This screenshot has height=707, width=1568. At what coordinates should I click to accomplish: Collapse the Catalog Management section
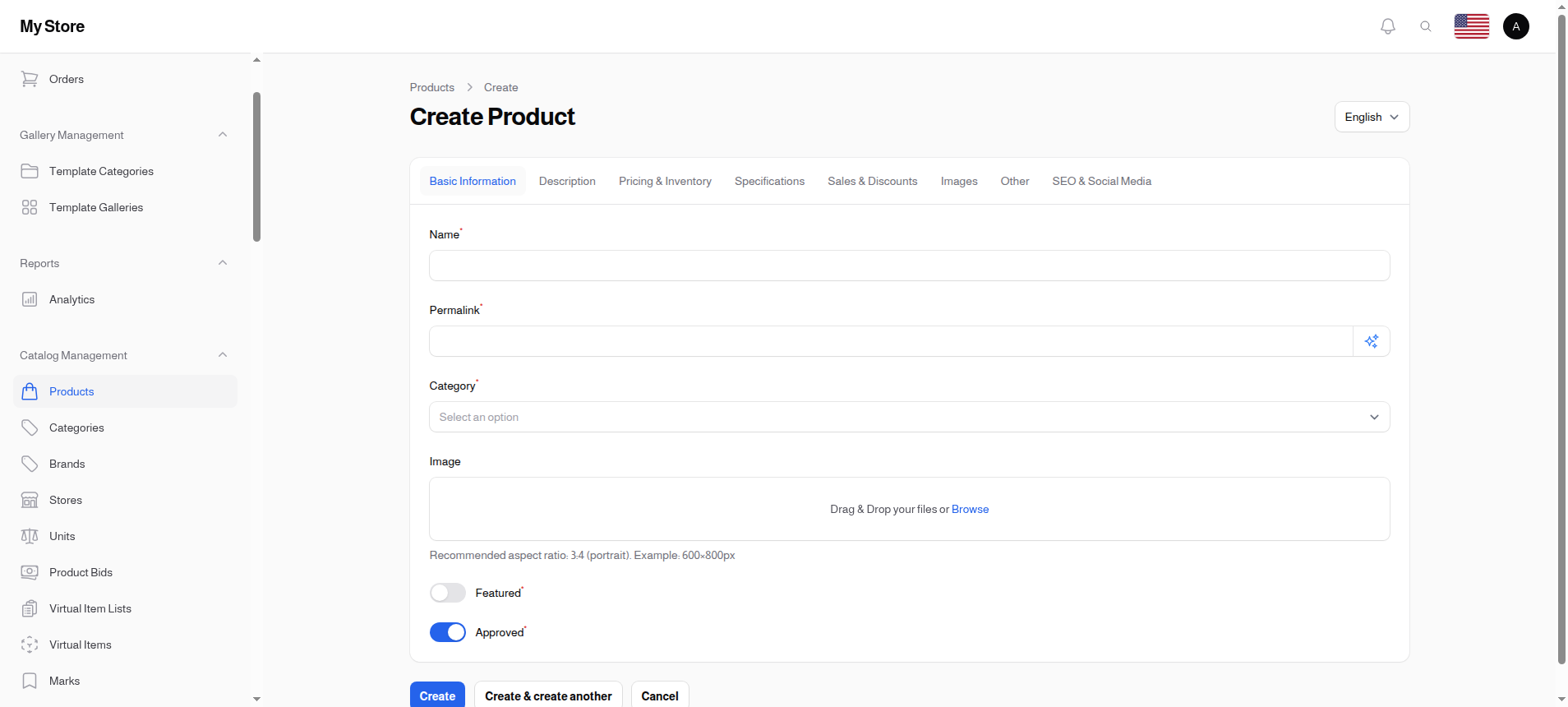coord(223,355)
